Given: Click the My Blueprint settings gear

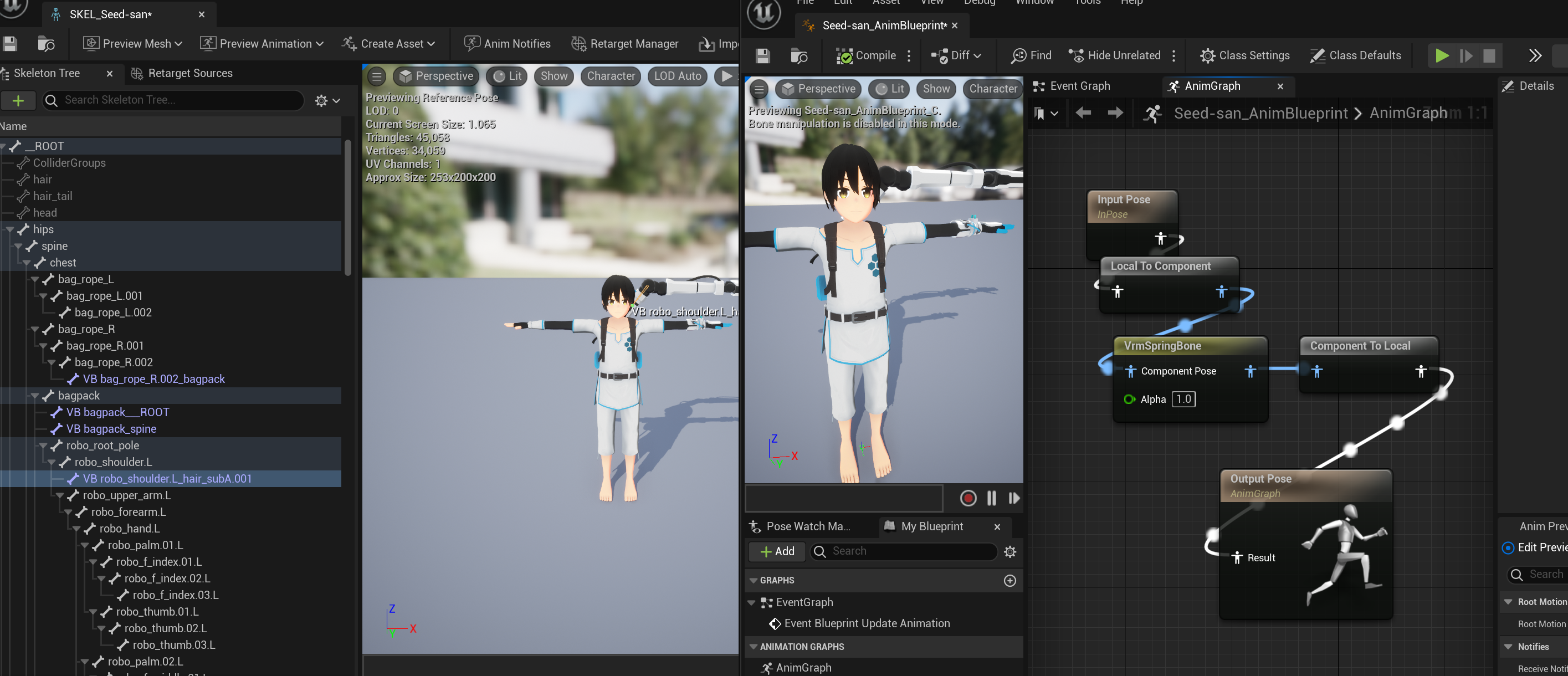Looking at the screenshot, I should 1010,551.
